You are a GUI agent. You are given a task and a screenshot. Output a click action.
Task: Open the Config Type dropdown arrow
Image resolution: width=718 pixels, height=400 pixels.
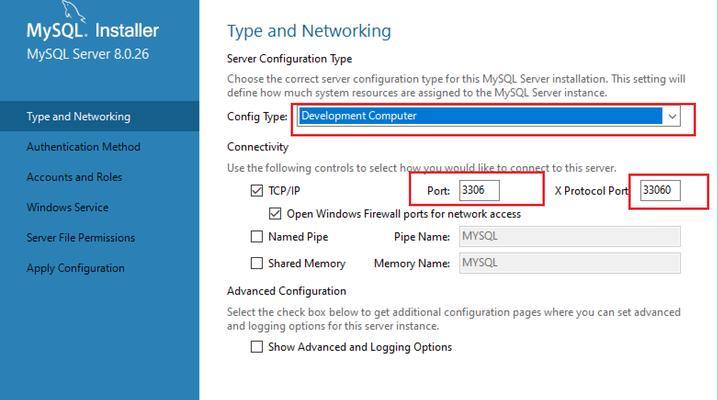pos(672,116)
